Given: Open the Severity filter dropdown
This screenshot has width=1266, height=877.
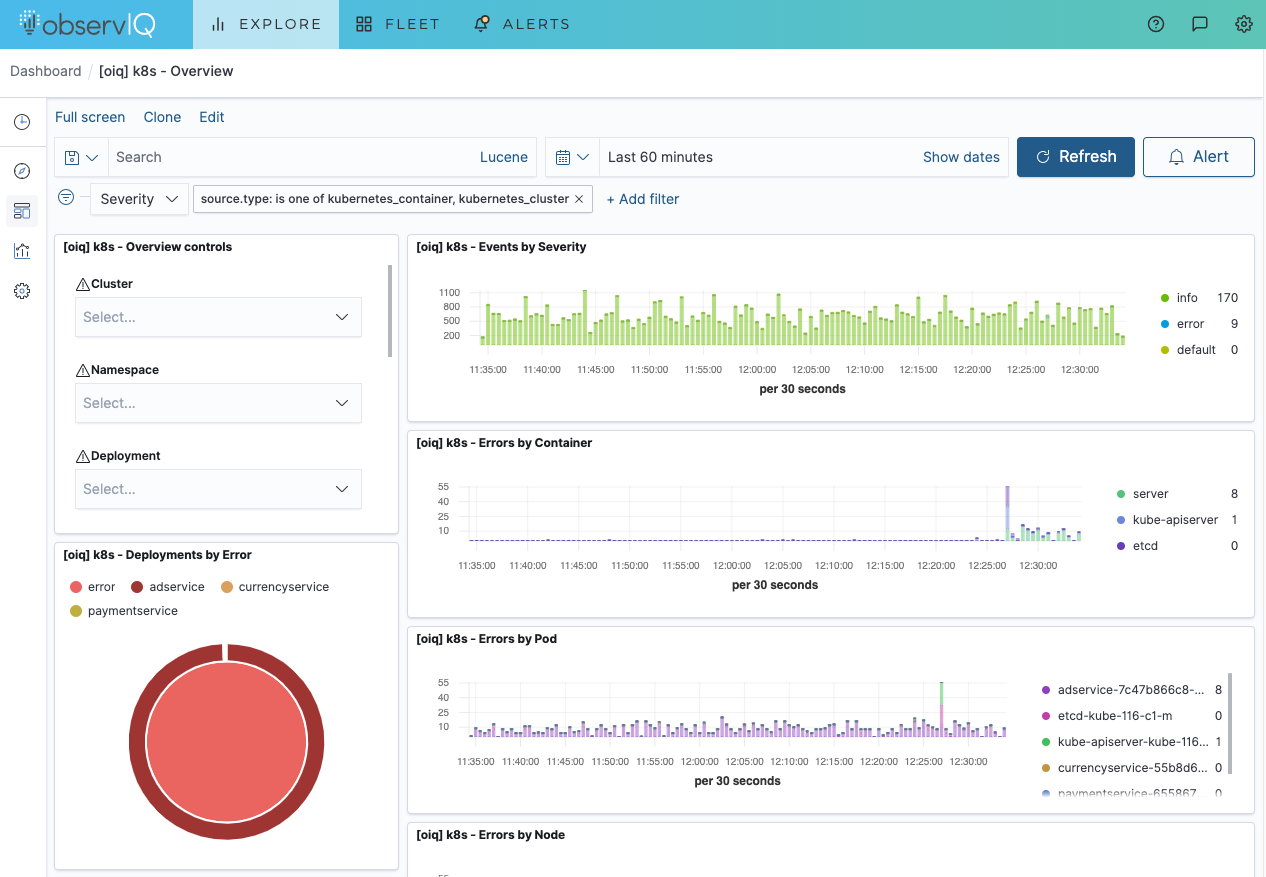Looking at the screenshot, I should 139,199.
